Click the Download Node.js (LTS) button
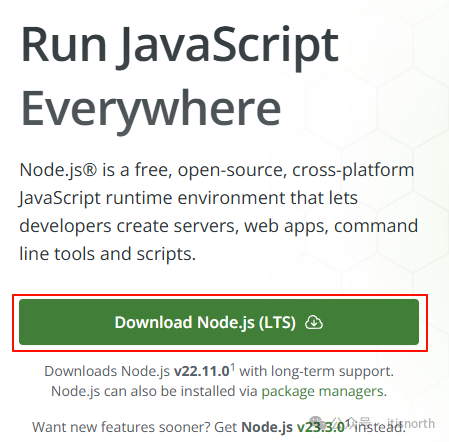Screen dimensions: 449x442 pos(219,322)
